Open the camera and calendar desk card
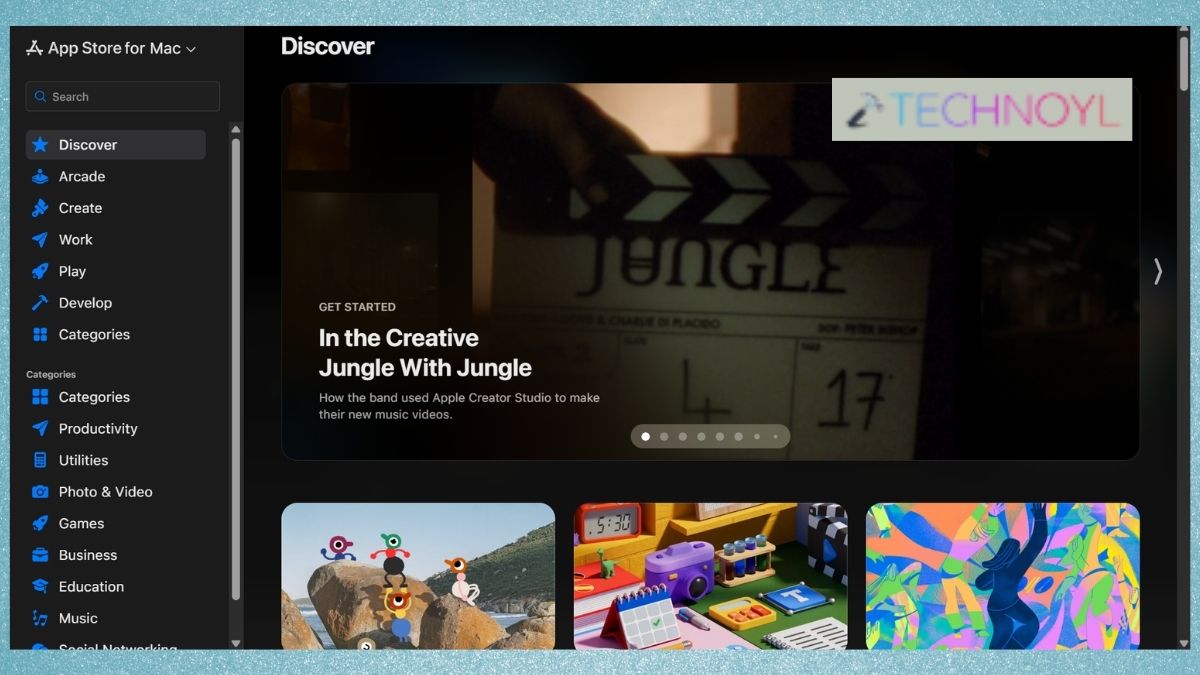Screen dimensions: 1200x675 (x=710, y=576)
